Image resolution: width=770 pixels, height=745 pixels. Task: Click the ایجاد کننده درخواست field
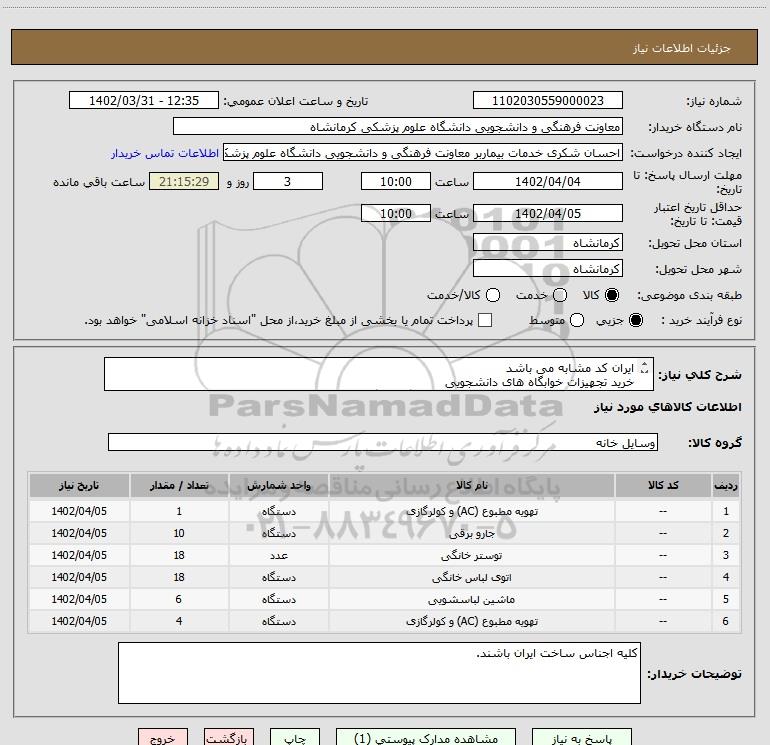coord(423,153)
